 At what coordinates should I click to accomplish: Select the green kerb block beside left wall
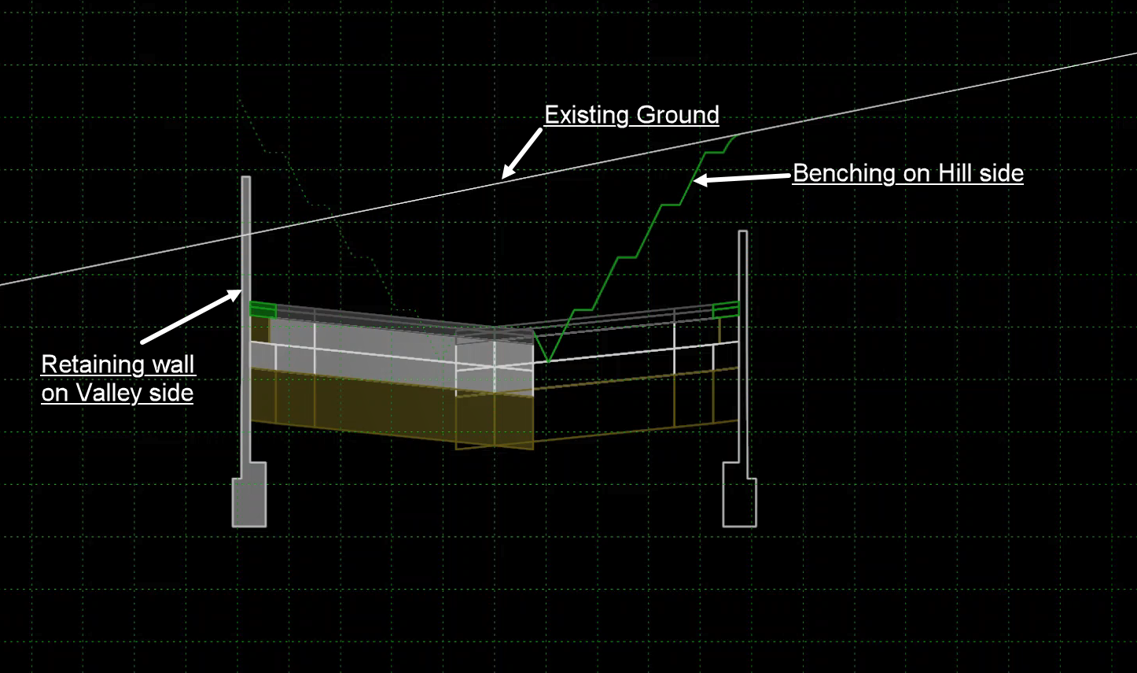262,309
